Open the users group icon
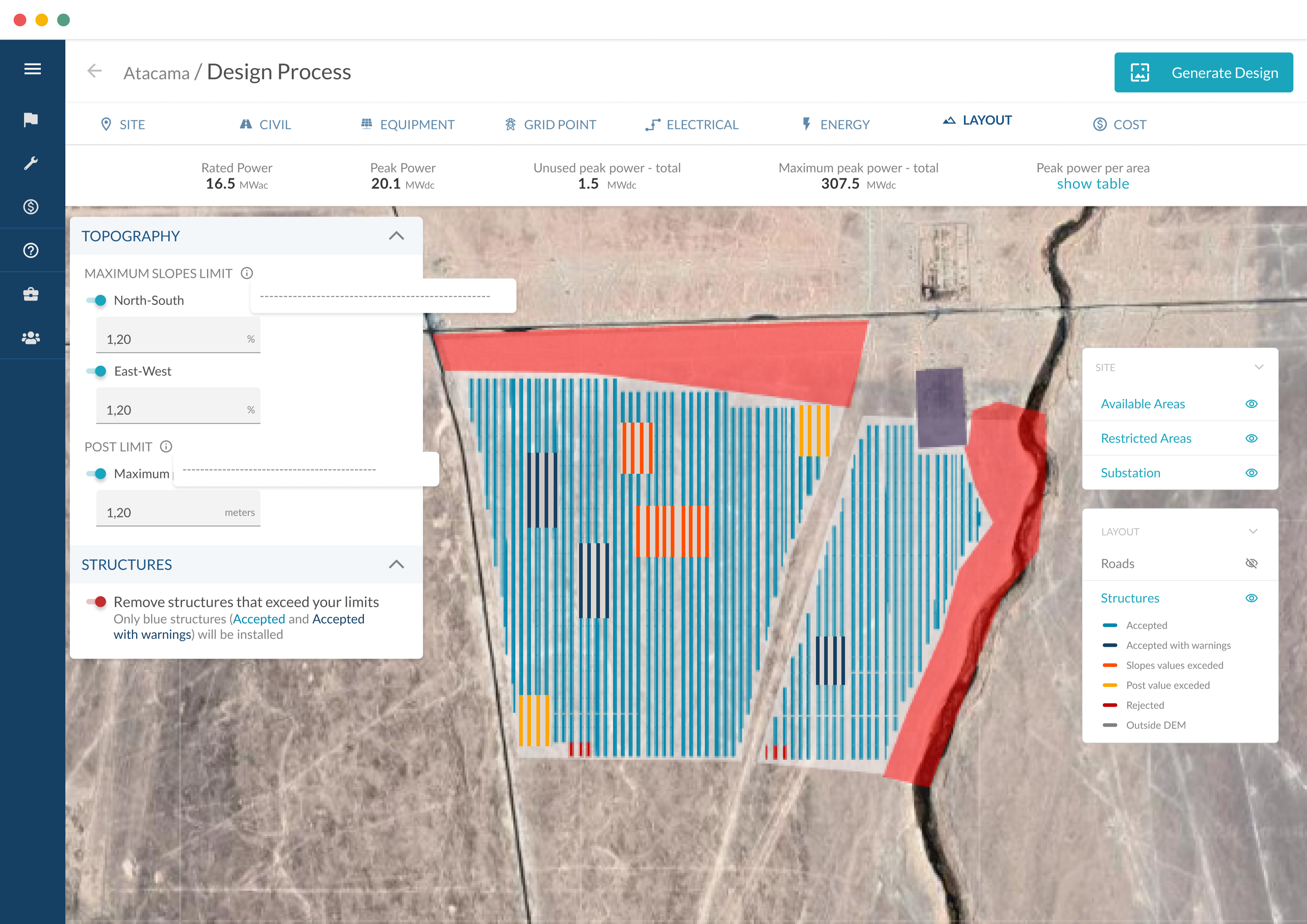Image resolution: width=1307 pixels, height=924 pixels. (x=31, y=338)
